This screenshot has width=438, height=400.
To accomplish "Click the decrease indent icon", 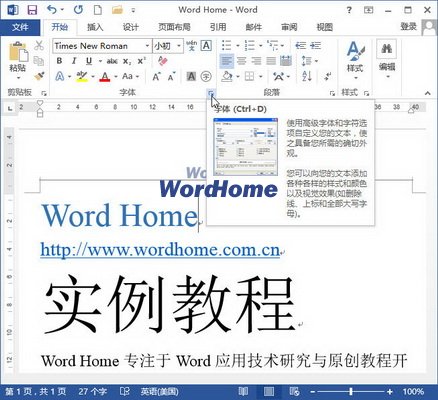I will [301, 45].
